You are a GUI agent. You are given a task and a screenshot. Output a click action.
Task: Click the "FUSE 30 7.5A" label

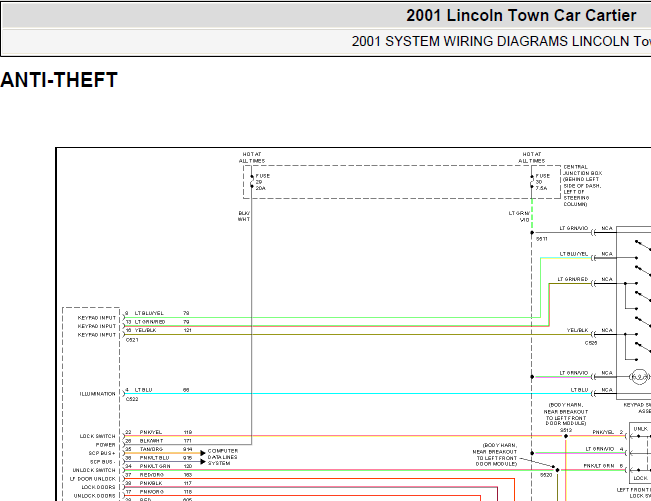click(542, 182)
